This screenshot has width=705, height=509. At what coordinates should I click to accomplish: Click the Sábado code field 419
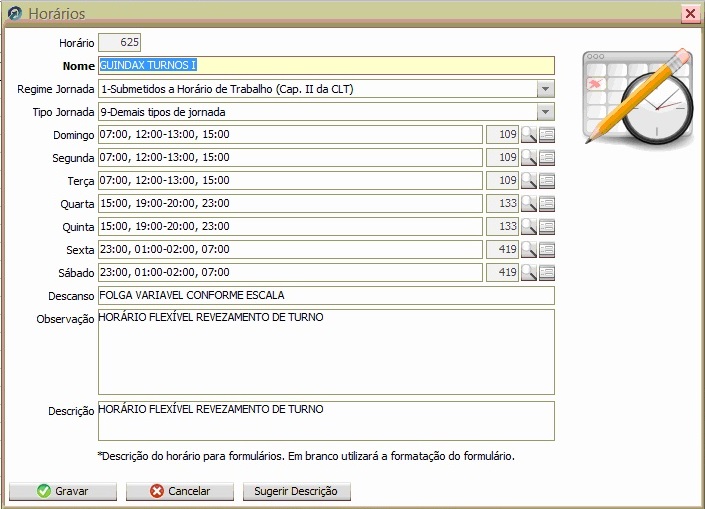503,272
